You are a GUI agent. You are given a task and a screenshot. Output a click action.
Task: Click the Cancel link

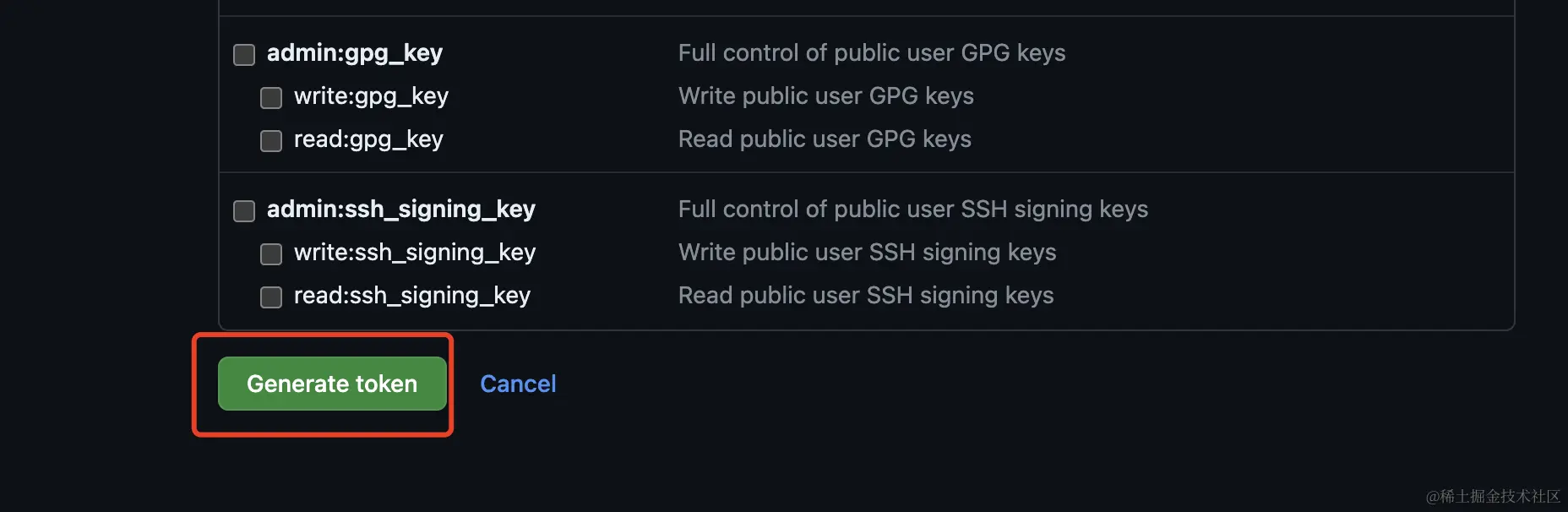[x=518, y=384]
